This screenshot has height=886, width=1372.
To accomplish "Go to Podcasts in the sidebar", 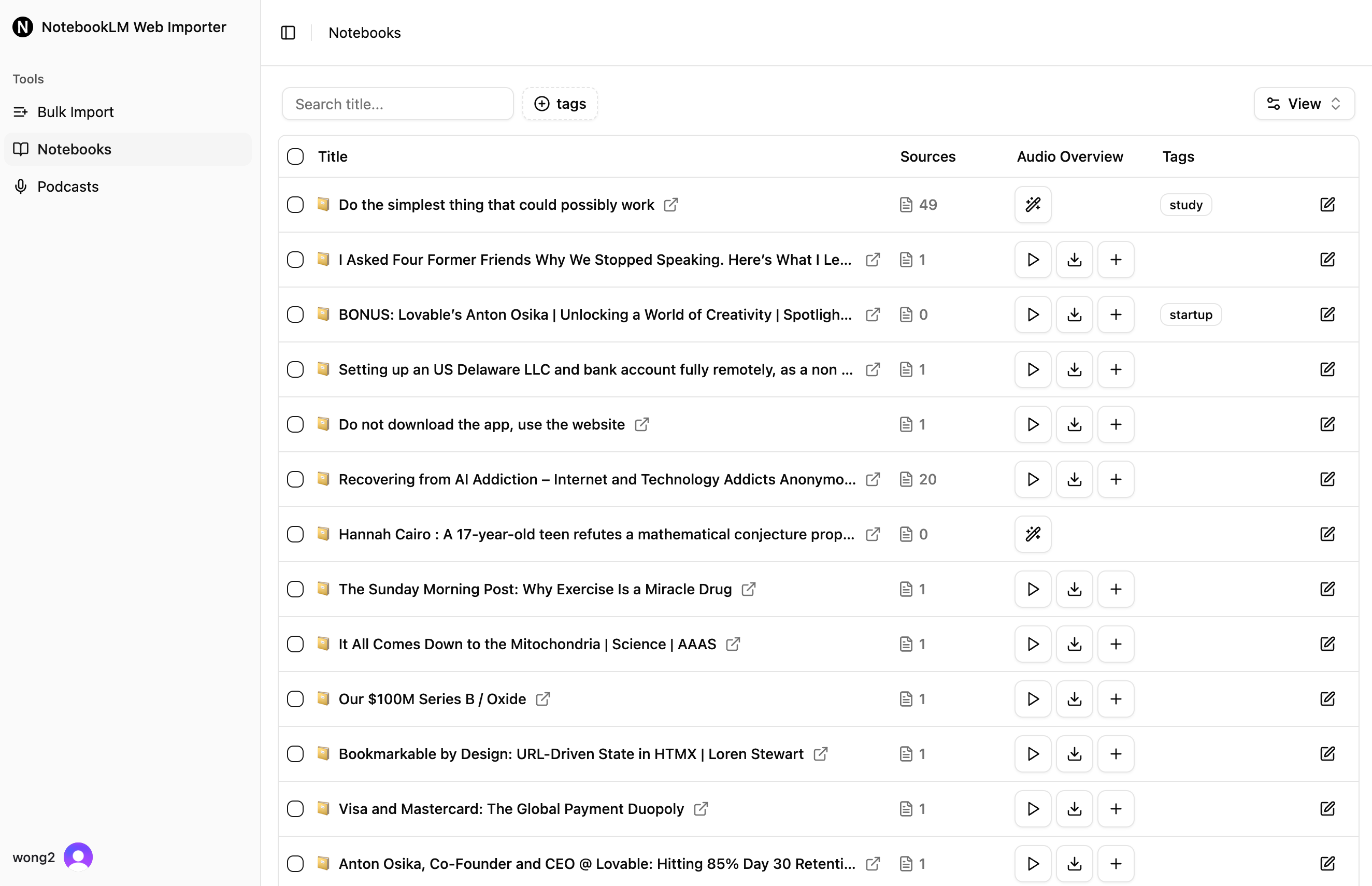I will click(127, 187).
